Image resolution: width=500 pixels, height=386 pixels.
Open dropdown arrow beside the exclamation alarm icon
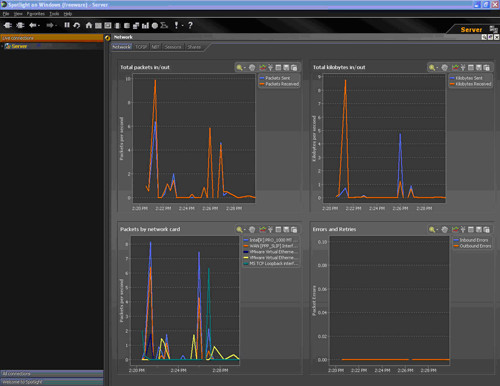[x=183, y=25]
